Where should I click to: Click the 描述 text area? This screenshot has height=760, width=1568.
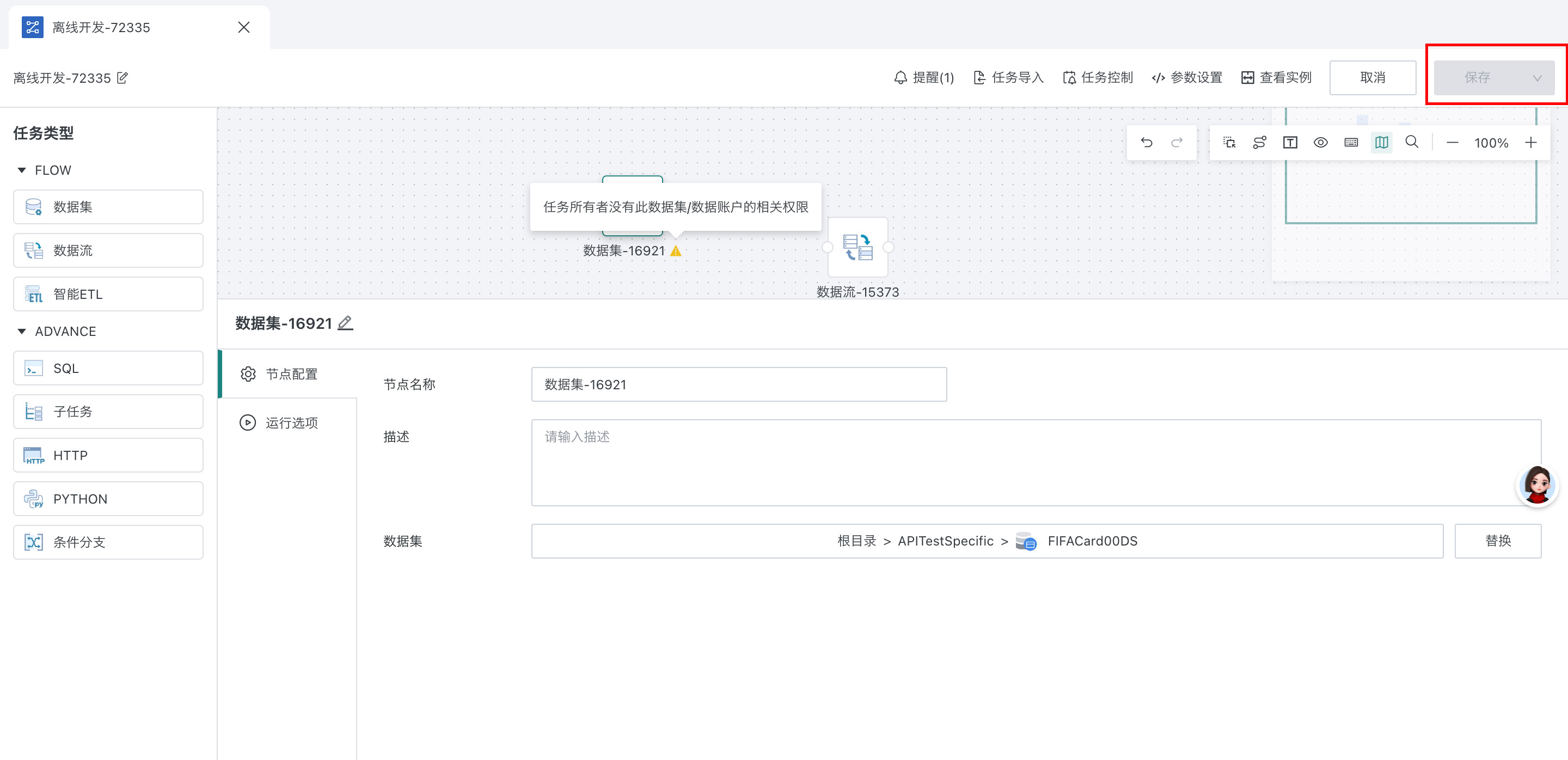pyautogui.click(x=1035, y=462)
